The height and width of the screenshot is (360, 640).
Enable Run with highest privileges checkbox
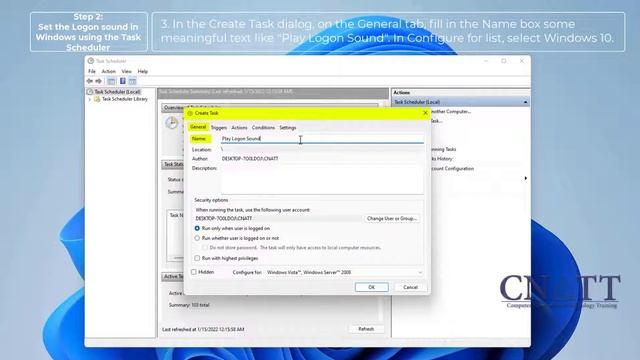point(197,258)
